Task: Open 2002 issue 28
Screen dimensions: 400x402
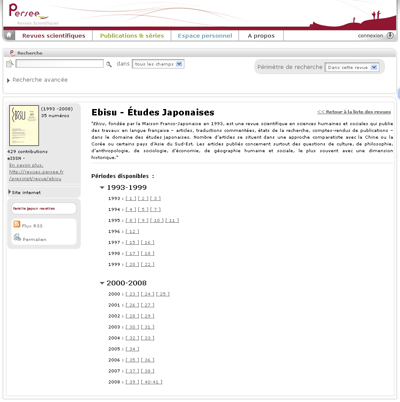Action: point(132,316)
